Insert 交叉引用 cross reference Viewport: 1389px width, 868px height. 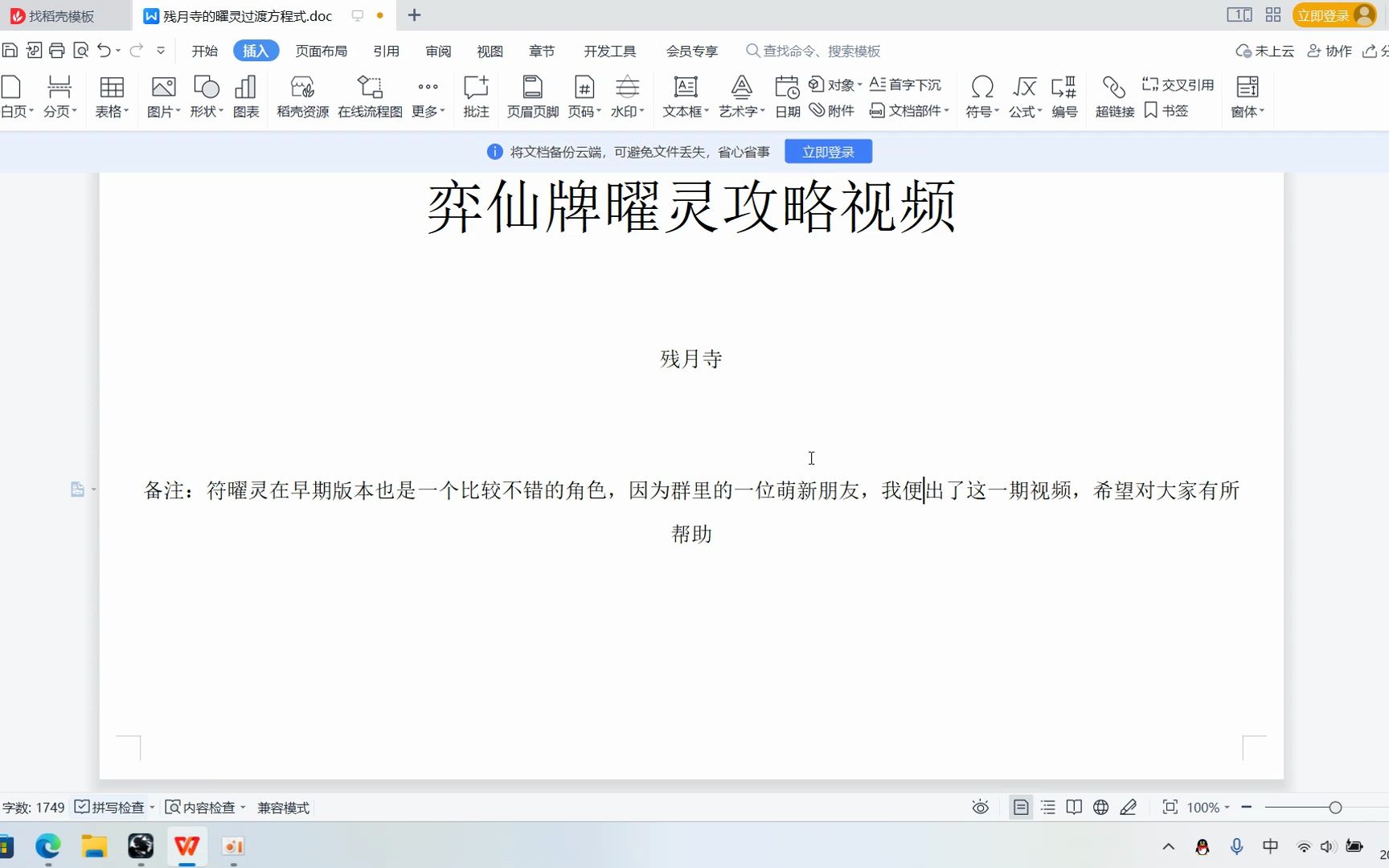coord(1178,84)
